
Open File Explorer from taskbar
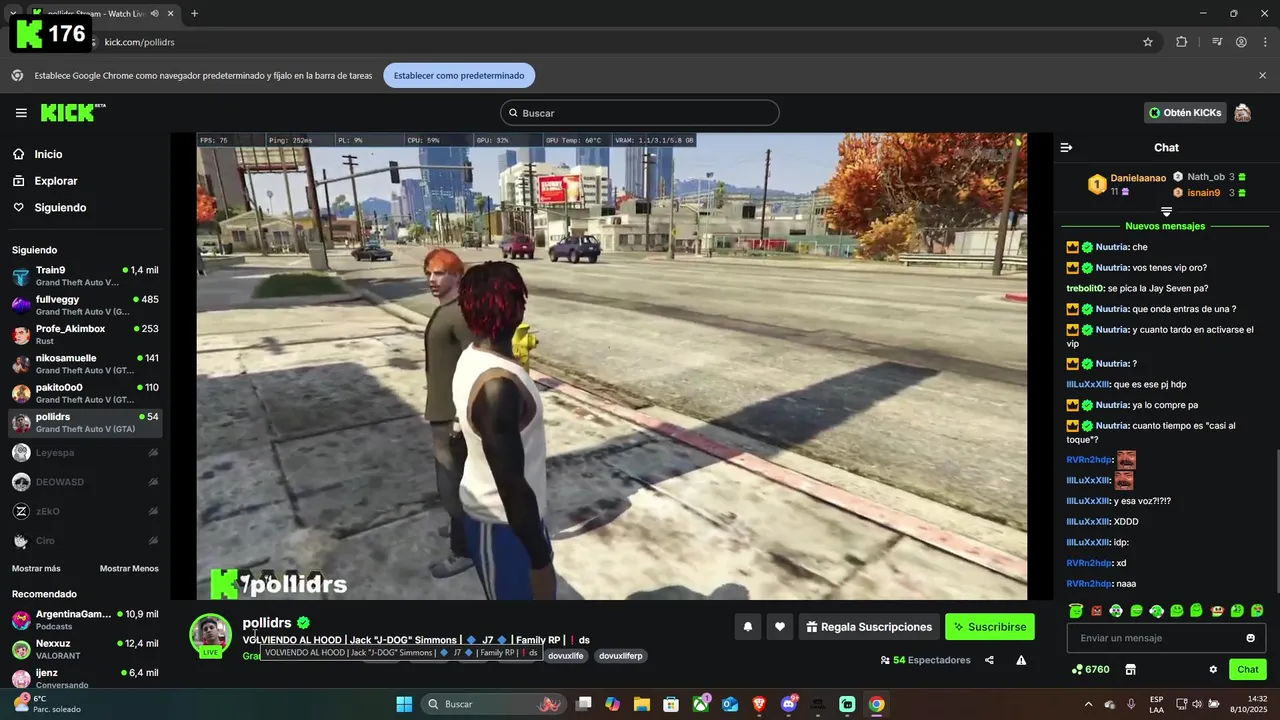642,704
